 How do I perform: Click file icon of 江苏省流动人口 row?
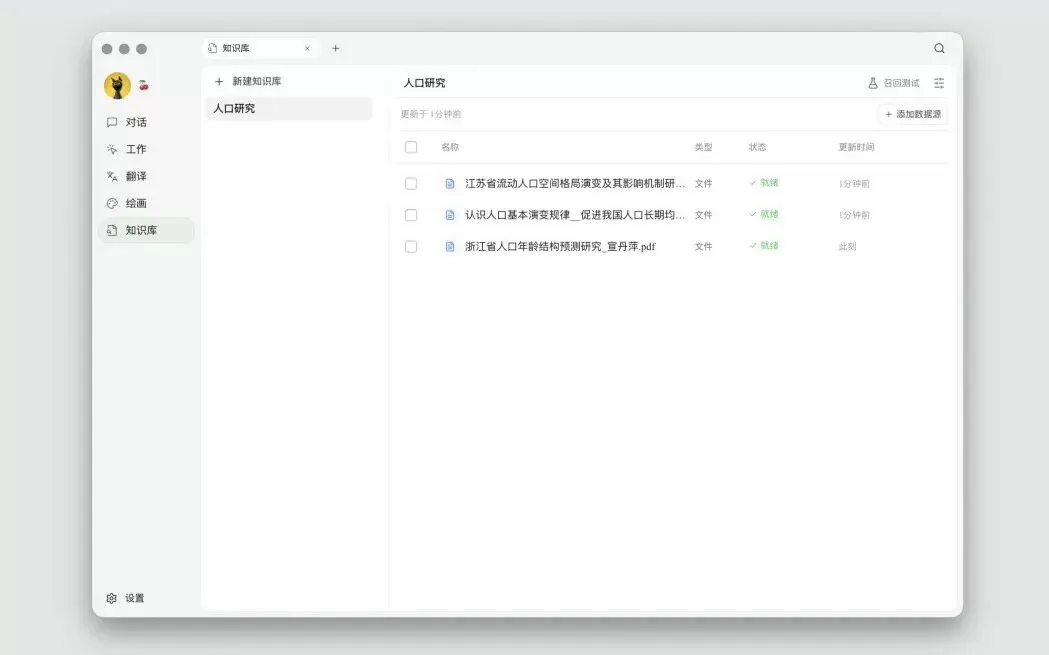[x=450, y=183]
